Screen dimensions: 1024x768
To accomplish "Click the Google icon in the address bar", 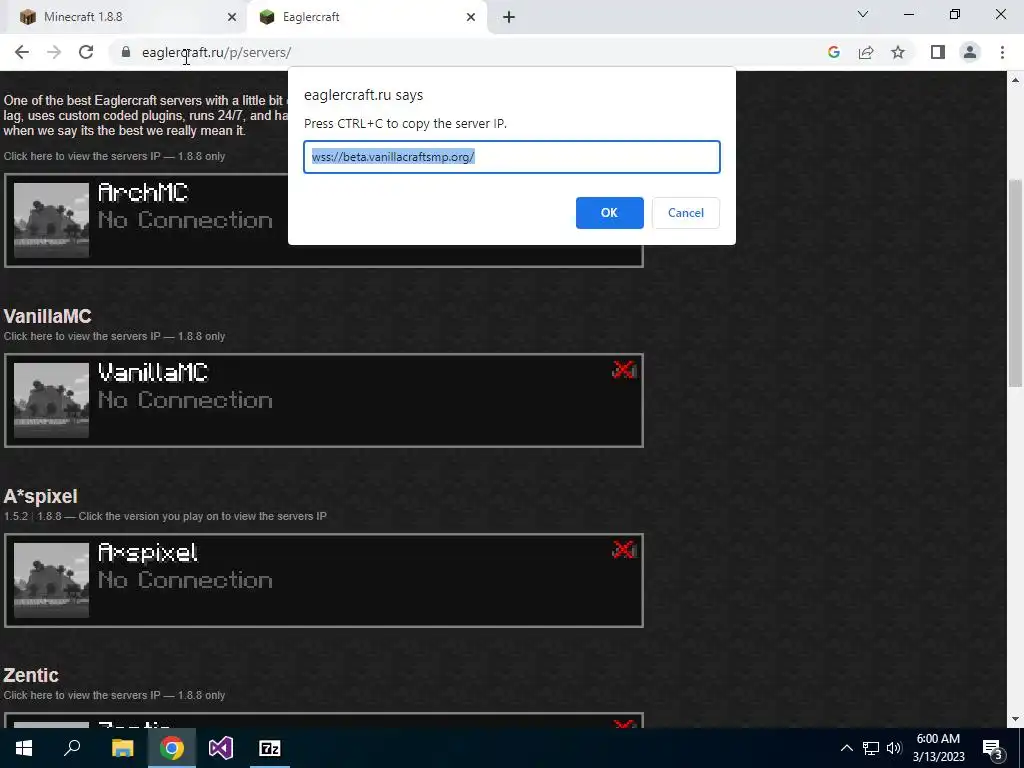I will (x=833, y=52).
